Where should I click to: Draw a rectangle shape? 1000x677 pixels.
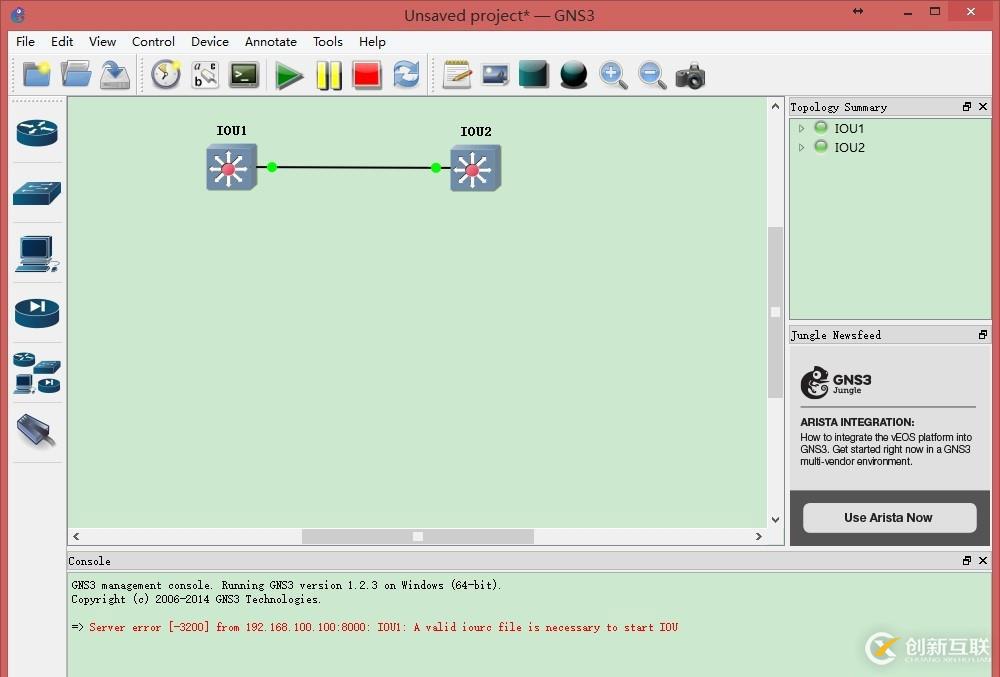tap(534, 74)
